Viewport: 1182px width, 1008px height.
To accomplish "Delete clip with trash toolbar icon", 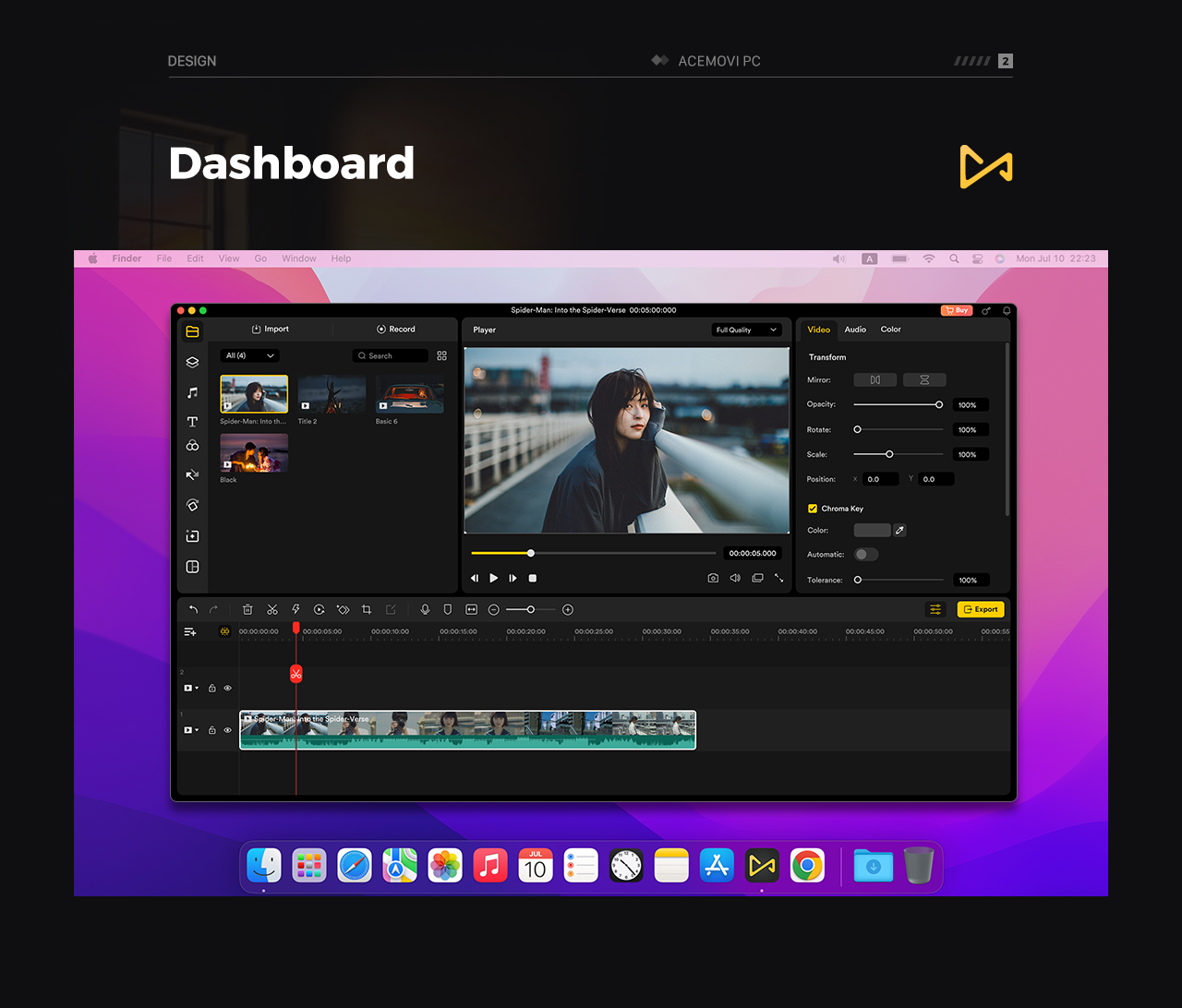I will [x=247, y=609].
